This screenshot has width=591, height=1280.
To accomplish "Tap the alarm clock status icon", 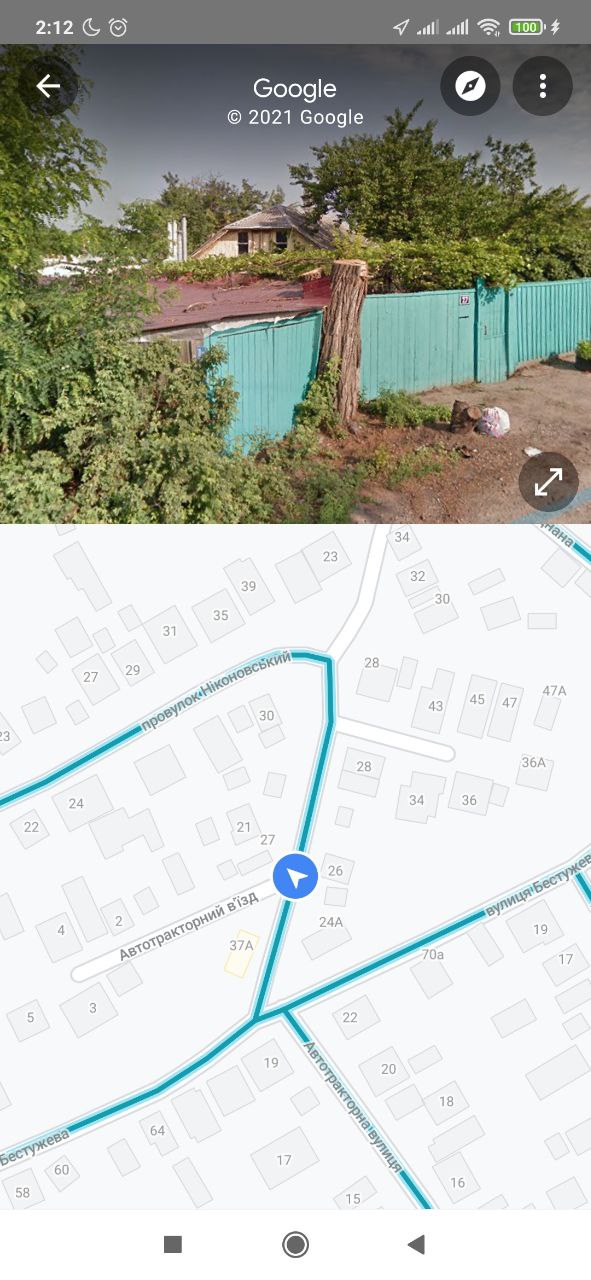I will click(118, 27).
